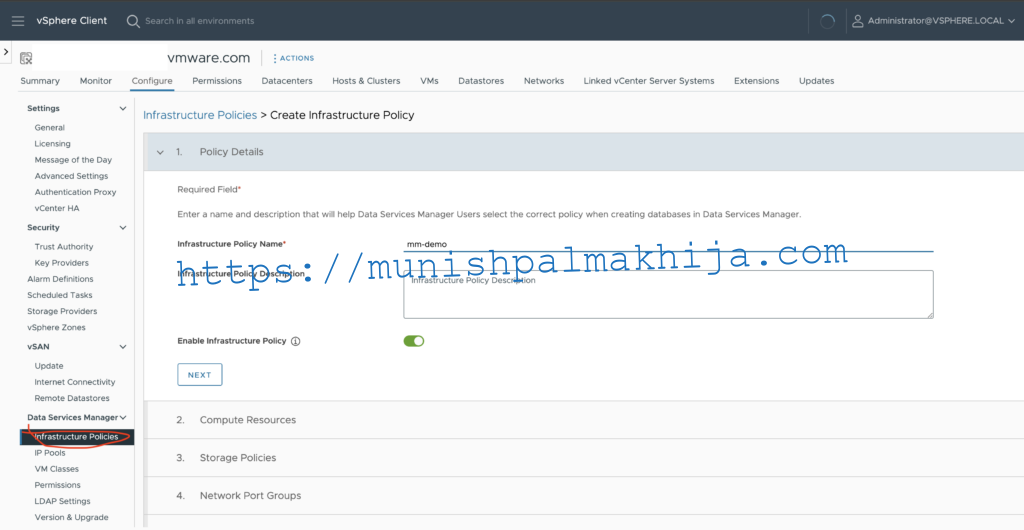Open Licensing settings
The image size is (1024, 530).
pos(52,144)
